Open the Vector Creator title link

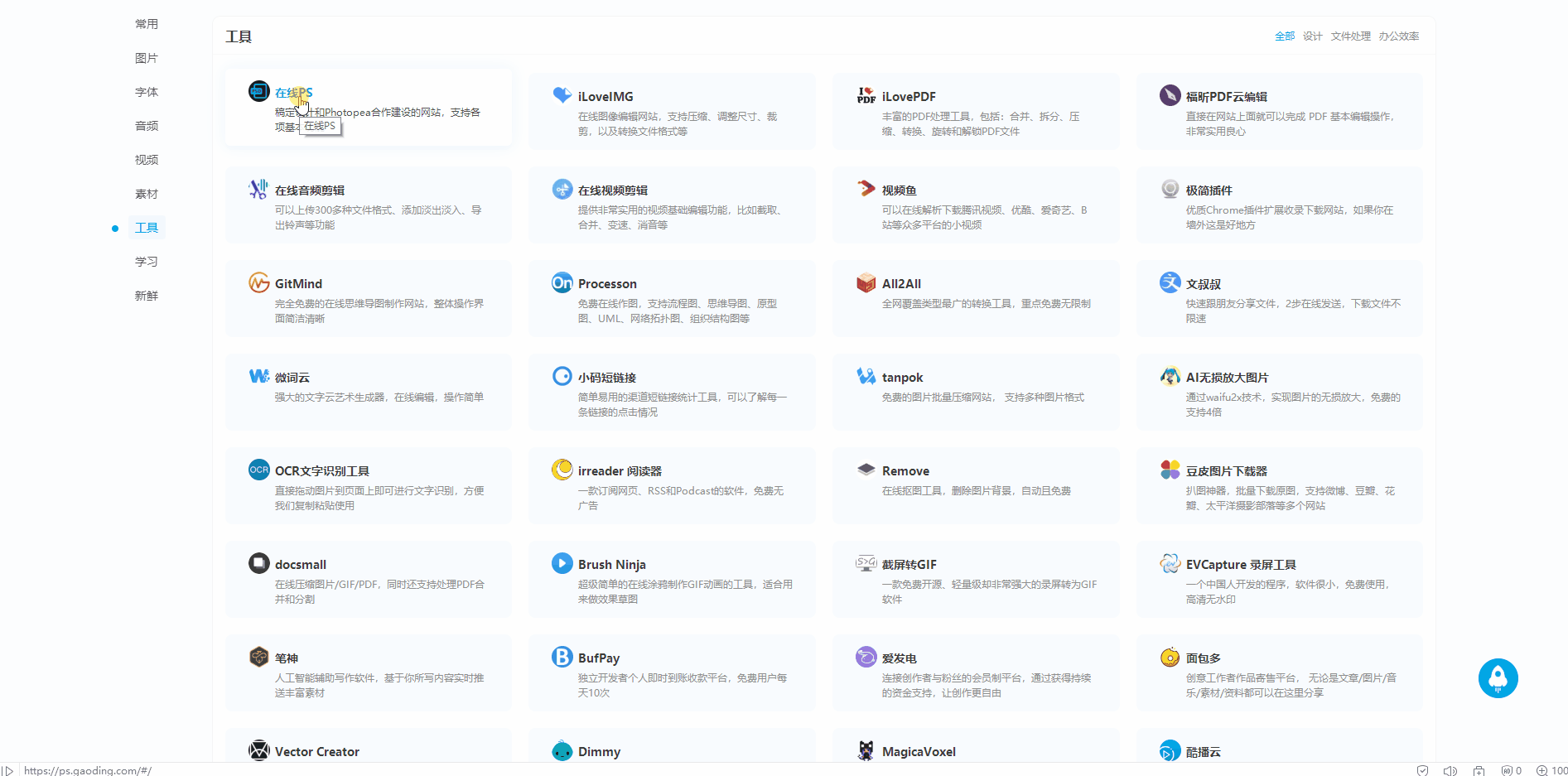(x=317, y=752)
